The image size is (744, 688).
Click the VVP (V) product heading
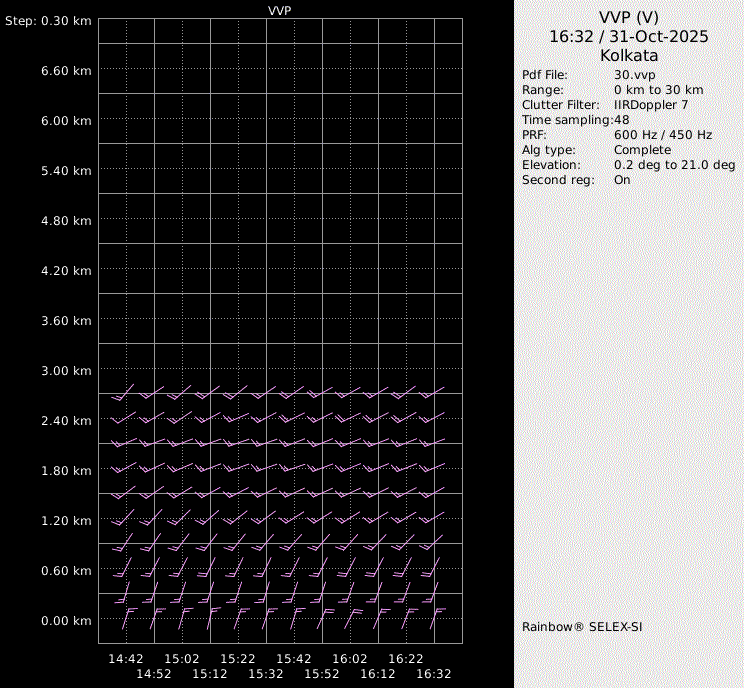point(628,17)
